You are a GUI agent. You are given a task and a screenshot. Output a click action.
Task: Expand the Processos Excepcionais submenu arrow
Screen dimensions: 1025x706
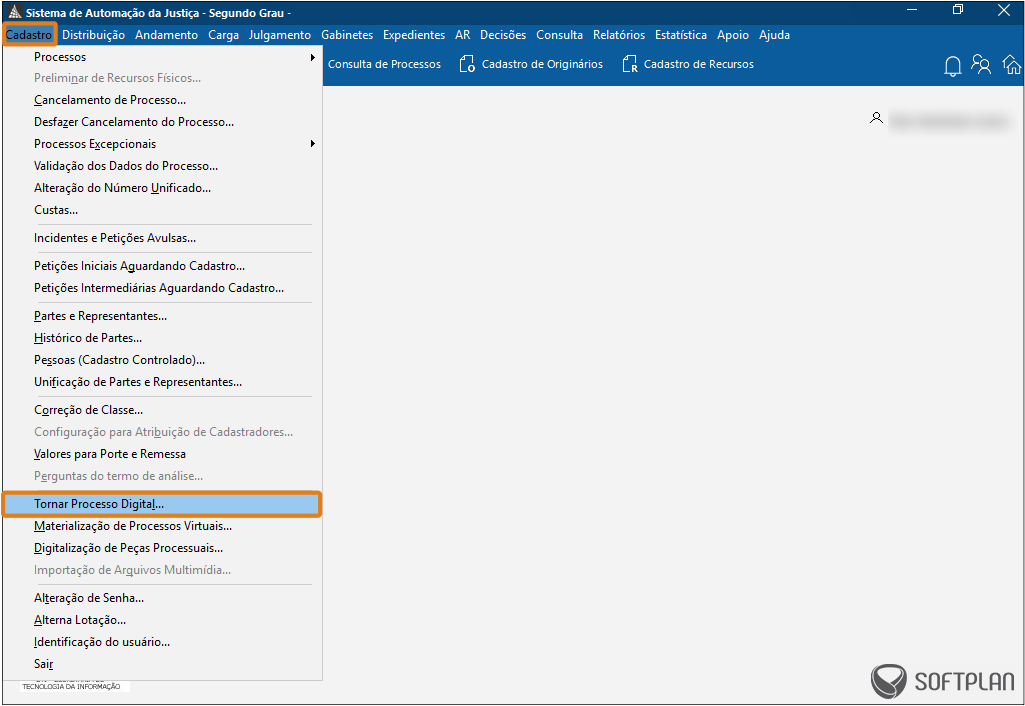click(x=313, y=144)
